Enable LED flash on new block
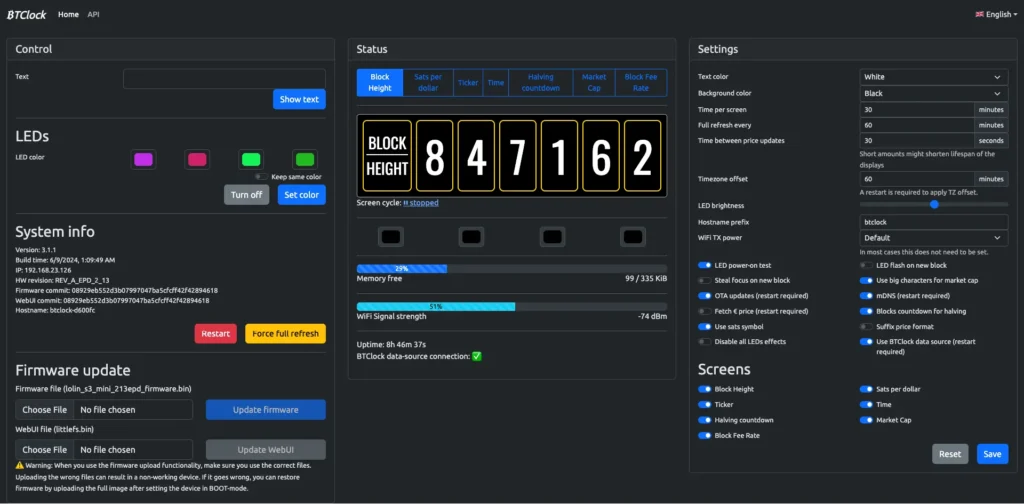Screen dimensions: 1024x504 (866, 265)
